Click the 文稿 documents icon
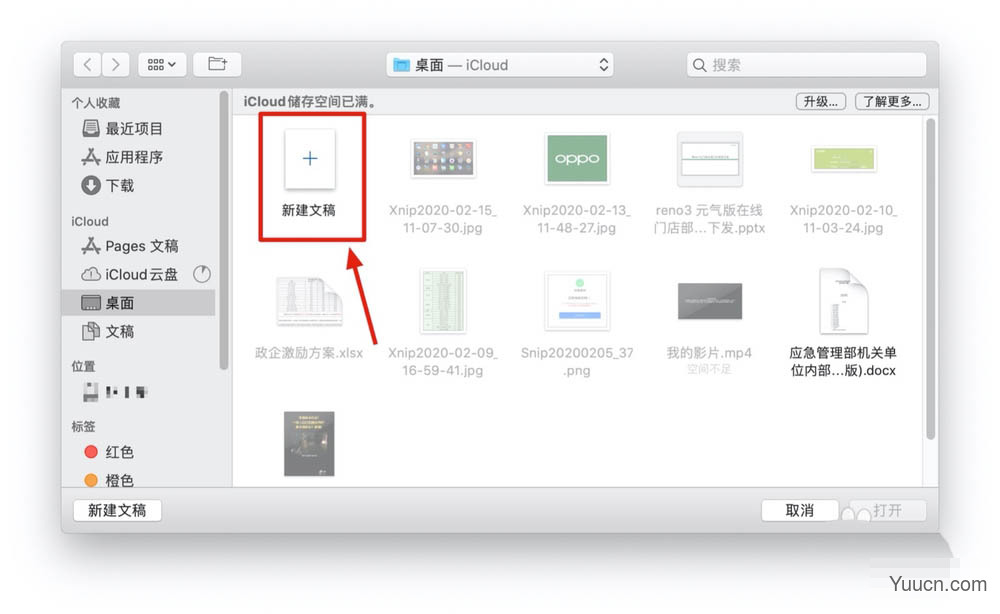Screen dimensions: 1000x614 (91, 332)
